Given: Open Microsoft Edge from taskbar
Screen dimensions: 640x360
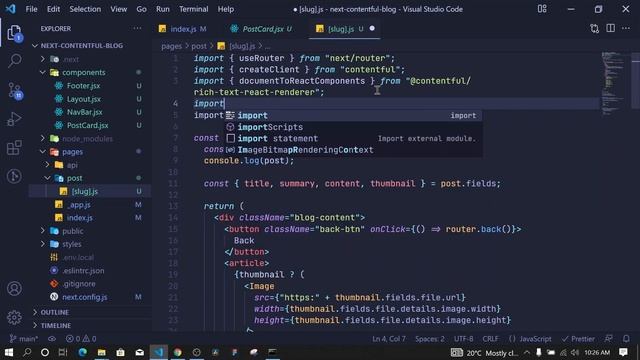Looking at the screenshot, I should click(82, 352).
